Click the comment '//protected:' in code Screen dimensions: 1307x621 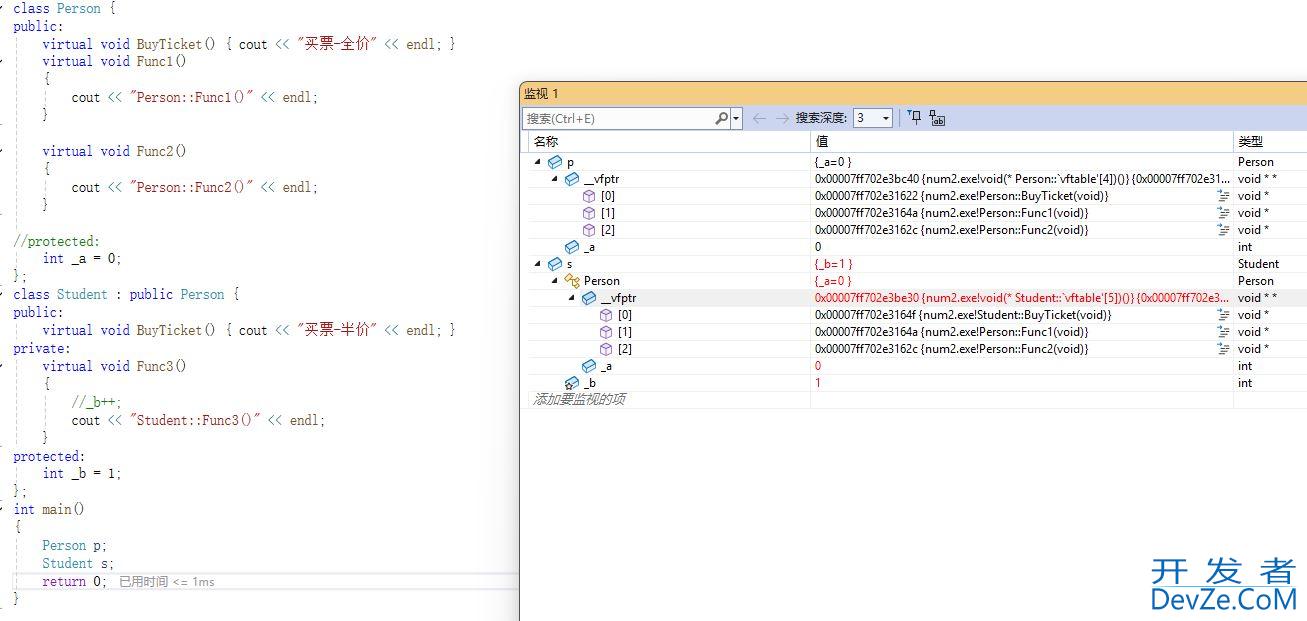[56, 241]
